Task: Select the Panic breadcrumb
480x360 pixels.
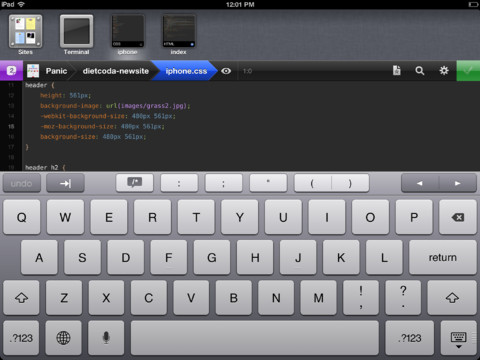Action: [56, 71]
